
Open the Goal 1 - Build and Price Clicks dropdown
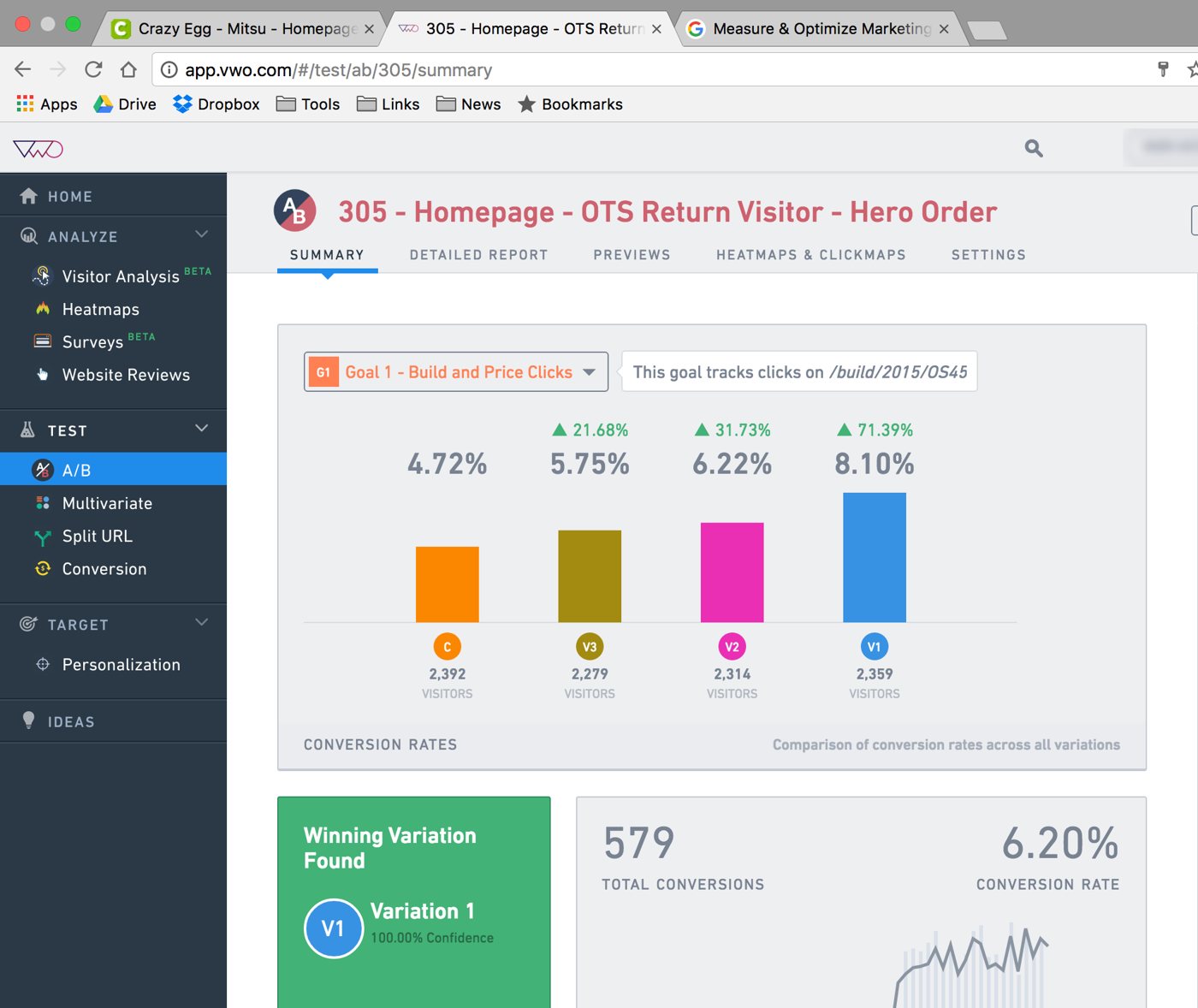(x=456, y=372)
